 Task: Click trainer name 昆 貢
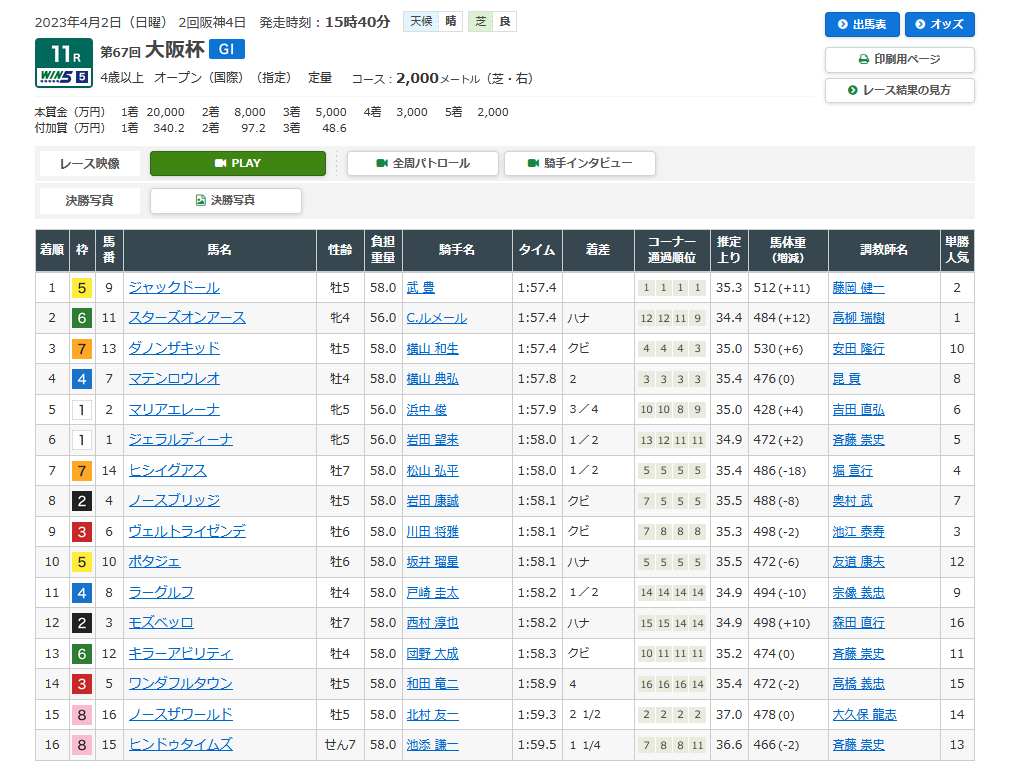click(x=846, y=379)
